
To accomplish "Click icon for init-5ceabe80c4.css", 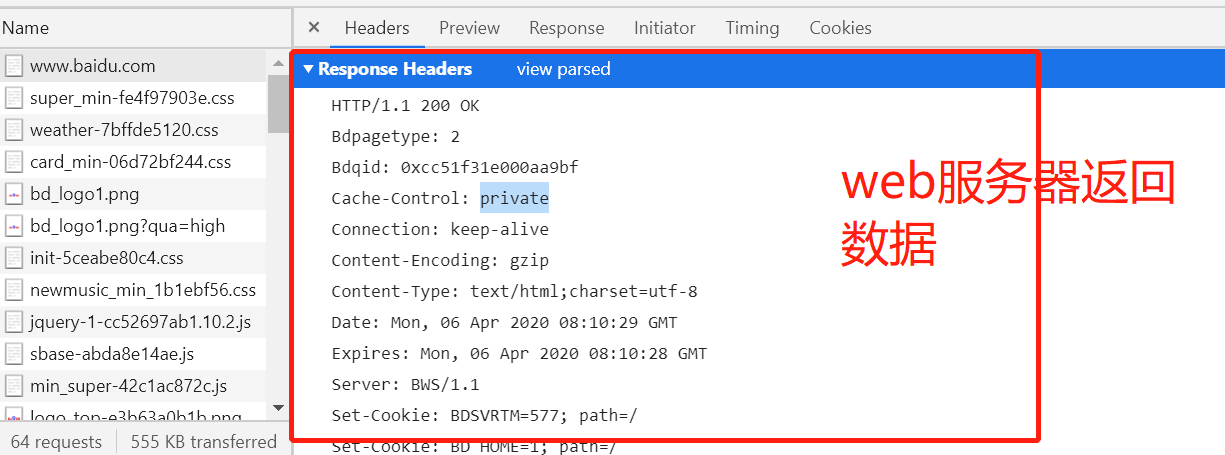I will coord(14,258).
